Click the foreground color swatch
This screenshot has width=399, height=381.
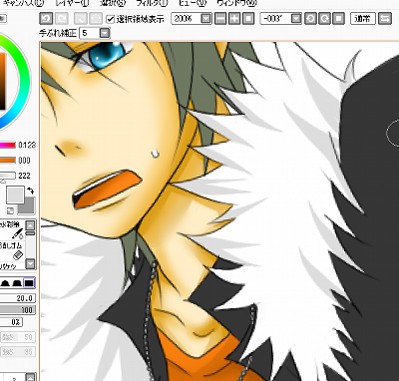[15, 195]
